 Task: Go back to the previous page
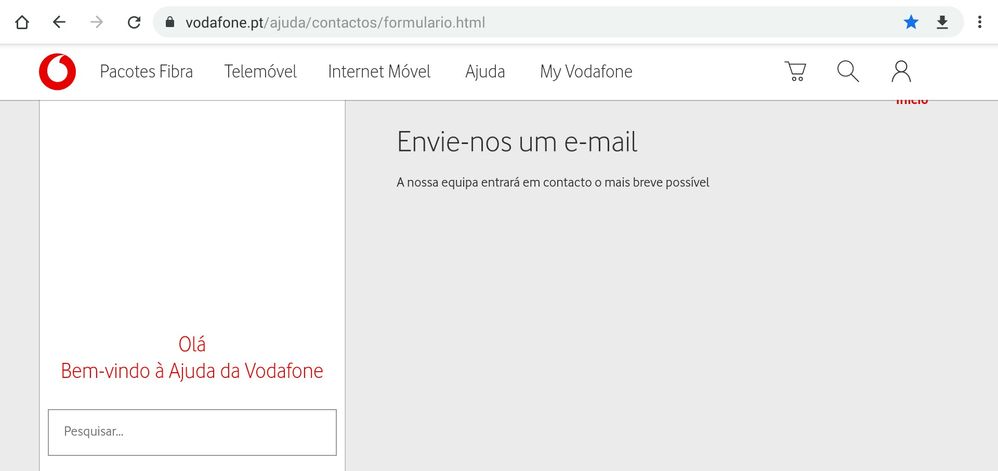(59, 22)
